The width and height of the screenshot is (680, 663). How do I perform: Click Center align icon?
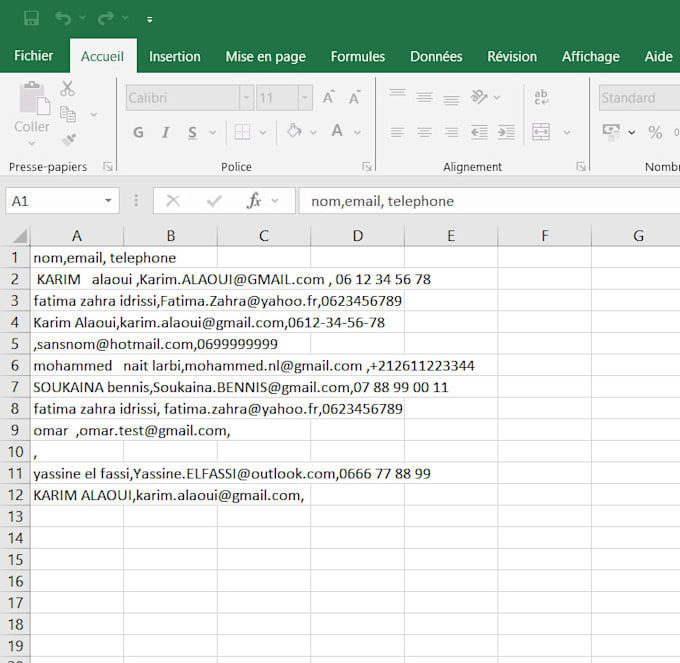tap(424, 132)
